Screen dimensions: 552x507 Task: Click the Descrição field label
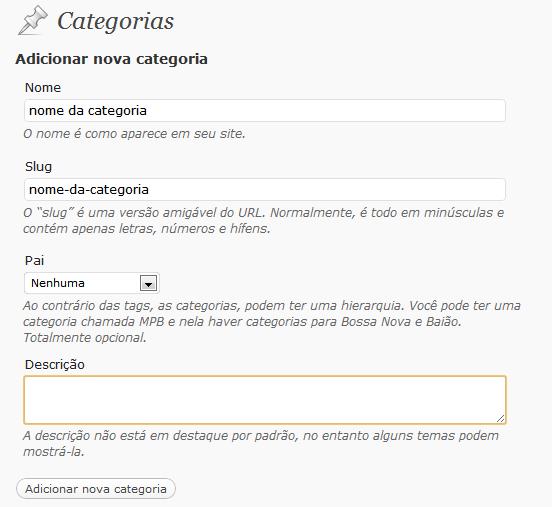tap(55, 364)
